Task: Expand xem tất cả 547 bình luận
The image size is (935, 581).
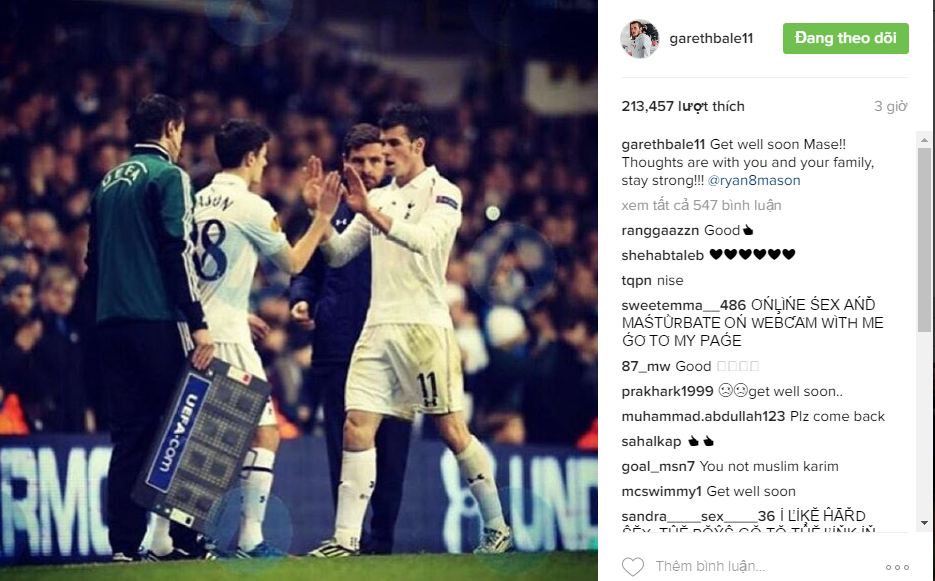Action: coord(701,205)
